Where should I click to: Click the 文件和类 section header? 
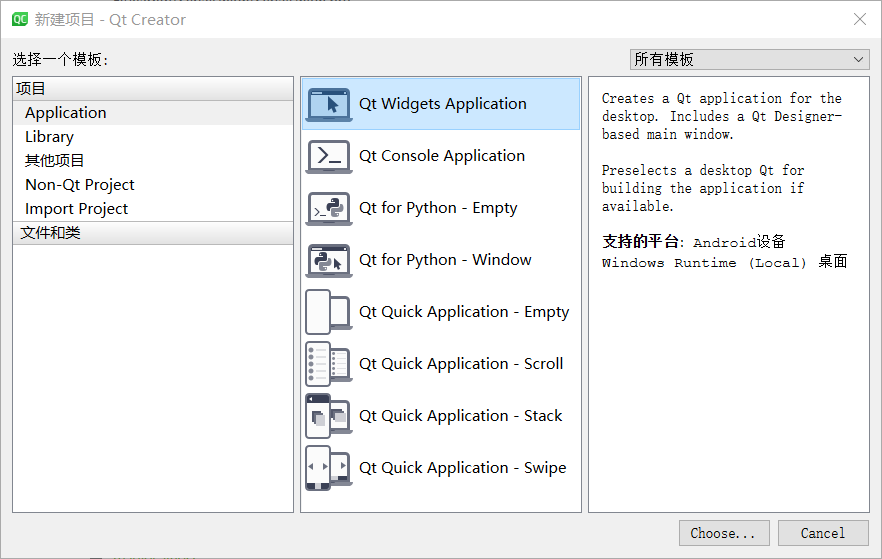(50, 233)
